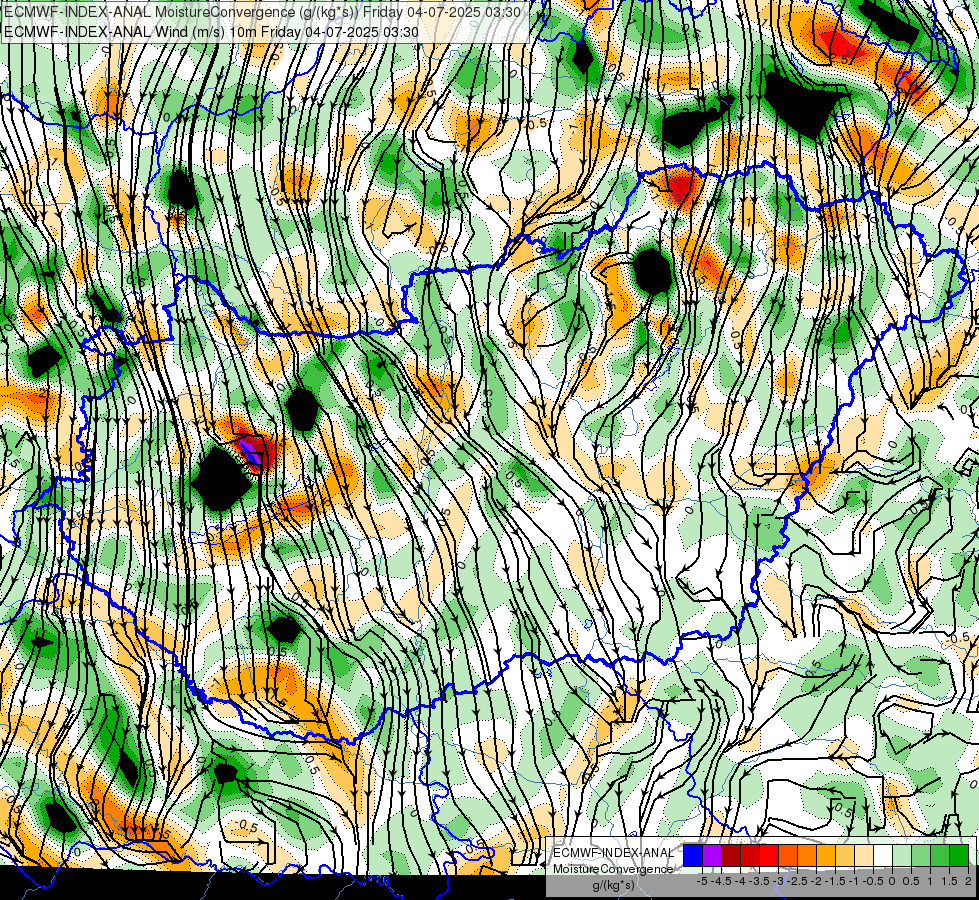Image resolution: width=979 pixels, height=900 pixels.
Task: Click the blue swatch in the legend
Action: 693,855
